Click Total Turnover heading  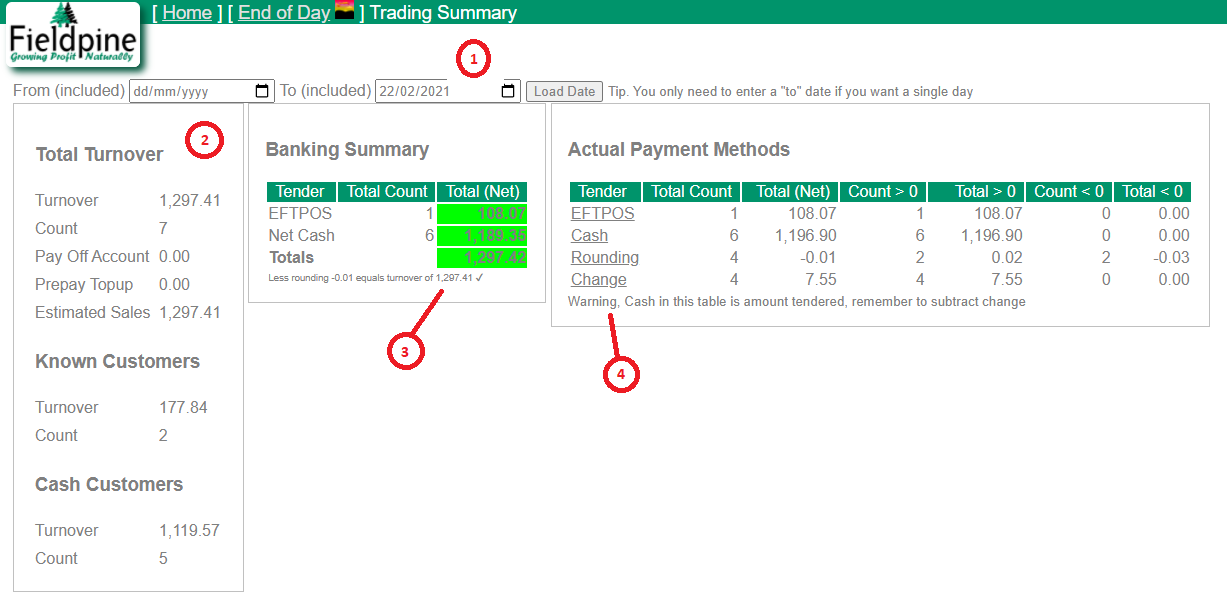[99, 154]
